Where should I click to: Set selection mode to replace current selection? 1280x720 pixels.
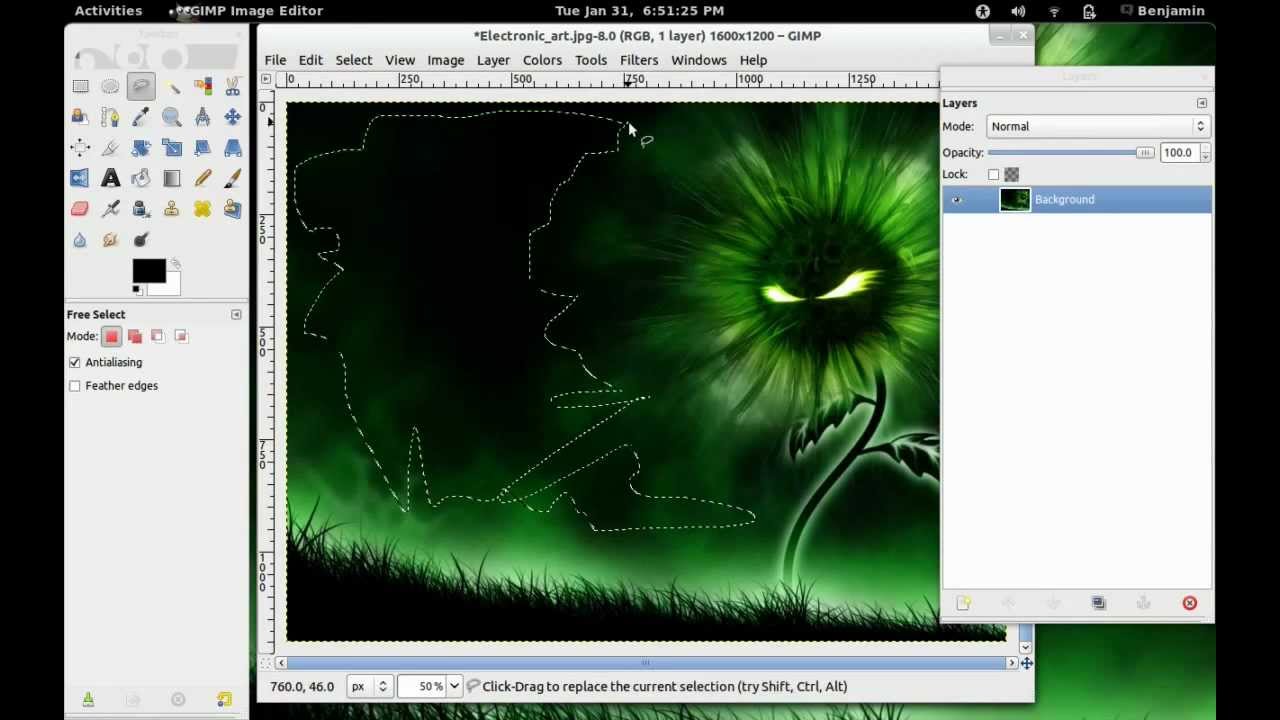click(x=112, y=336)
